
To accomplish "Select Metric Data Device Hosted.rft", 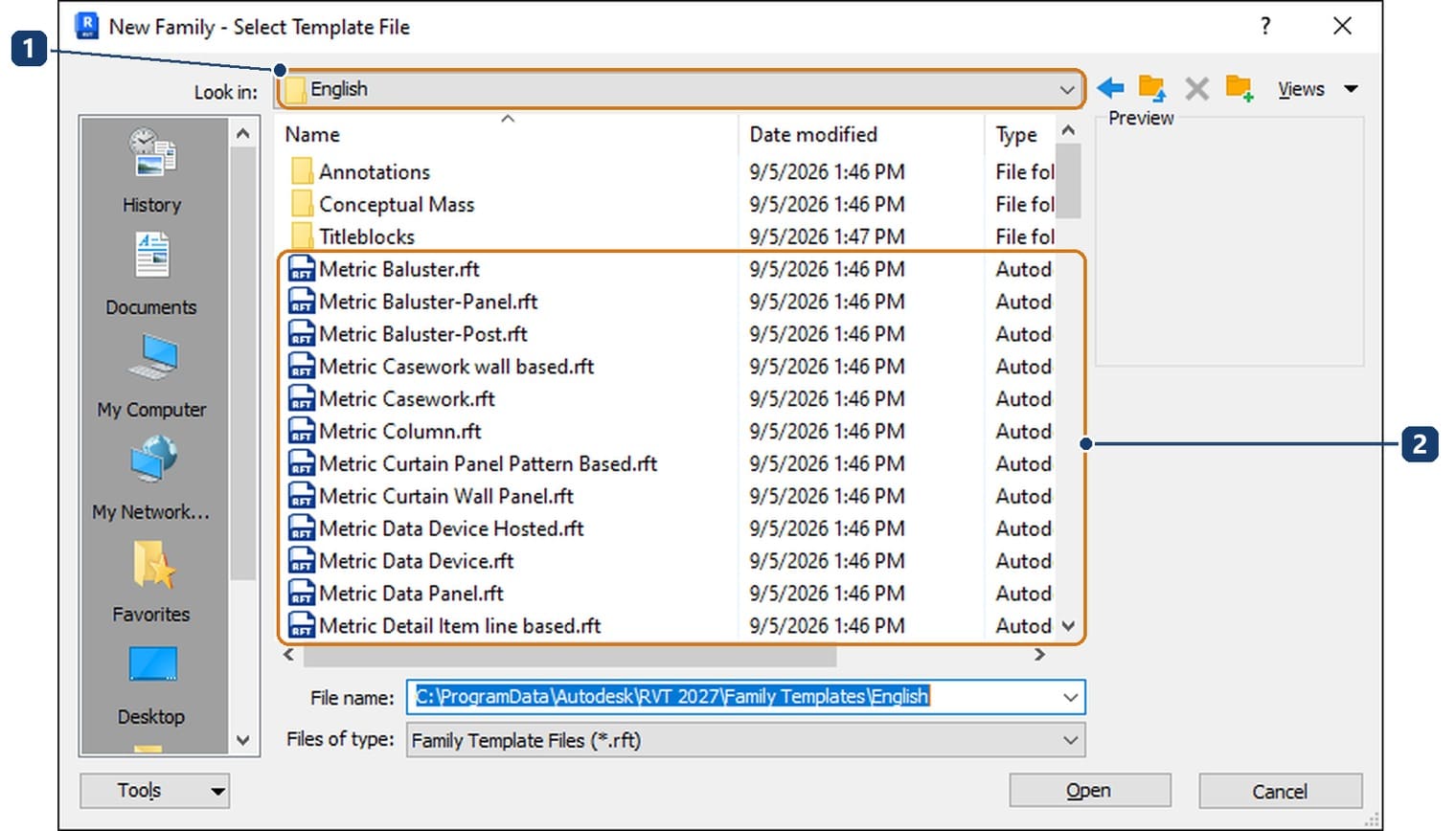I will click(x=451, y=528).
